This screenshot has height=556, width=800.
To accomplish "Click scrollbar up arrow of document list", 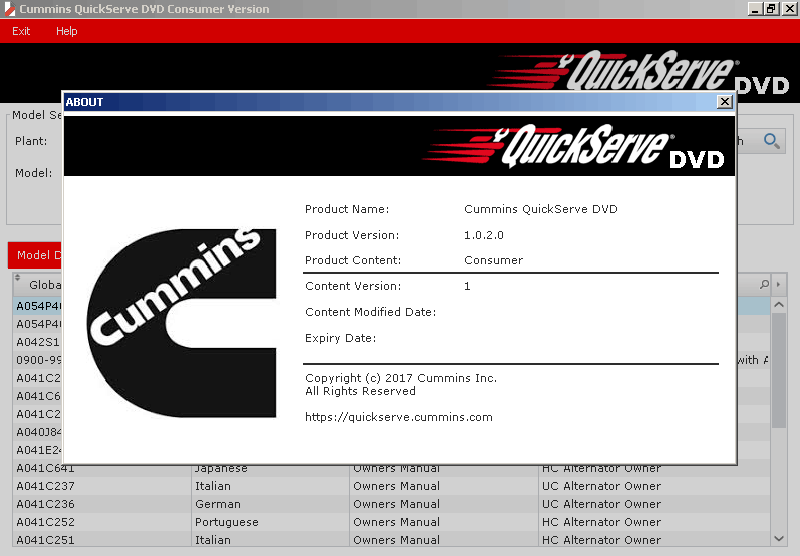I will click(779, 305).
